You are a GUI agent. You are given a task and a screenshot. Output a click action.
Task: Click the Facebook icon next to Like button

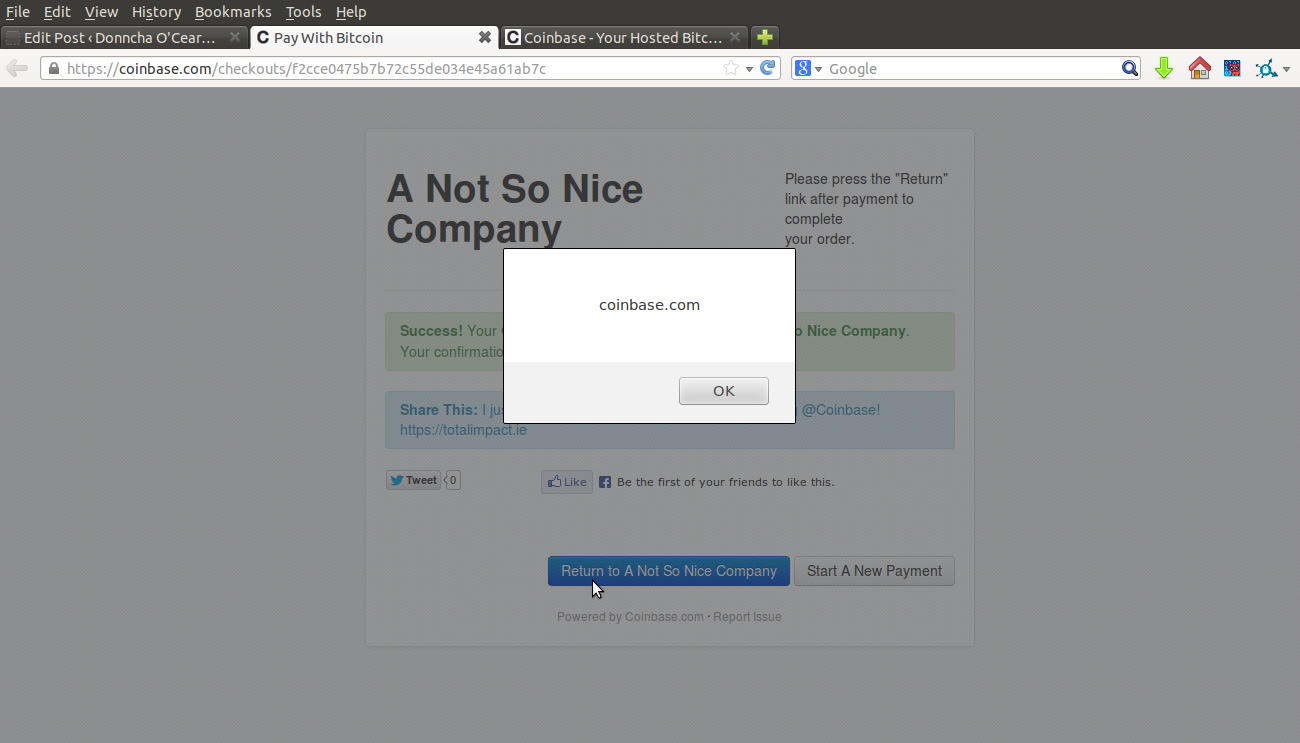(605, 481)
